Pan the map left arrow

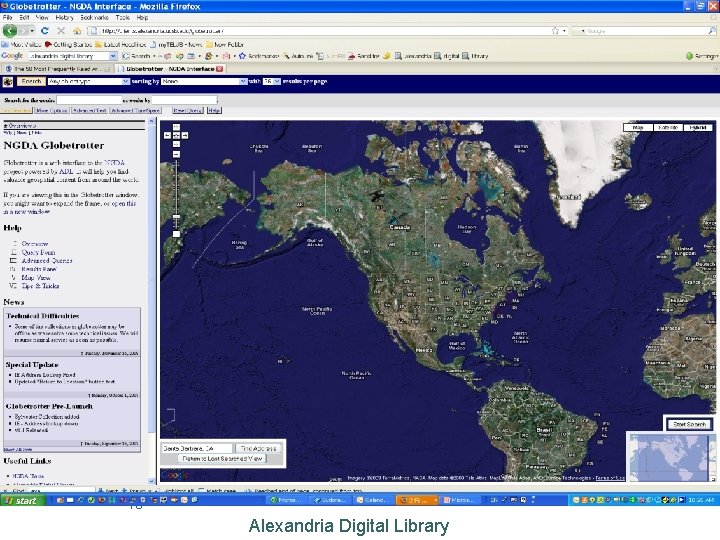[168, 135]
